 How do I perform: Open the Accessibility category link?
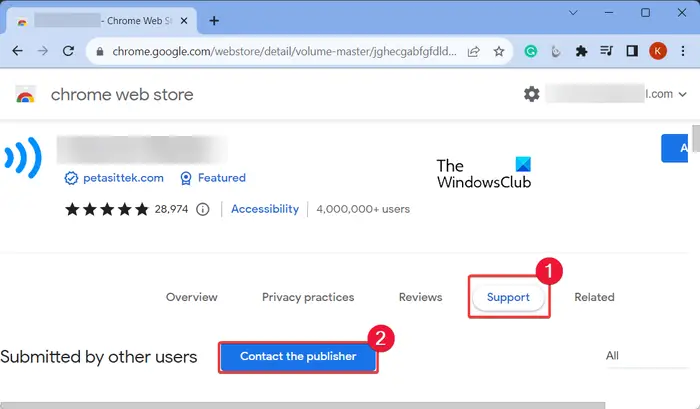265,209
